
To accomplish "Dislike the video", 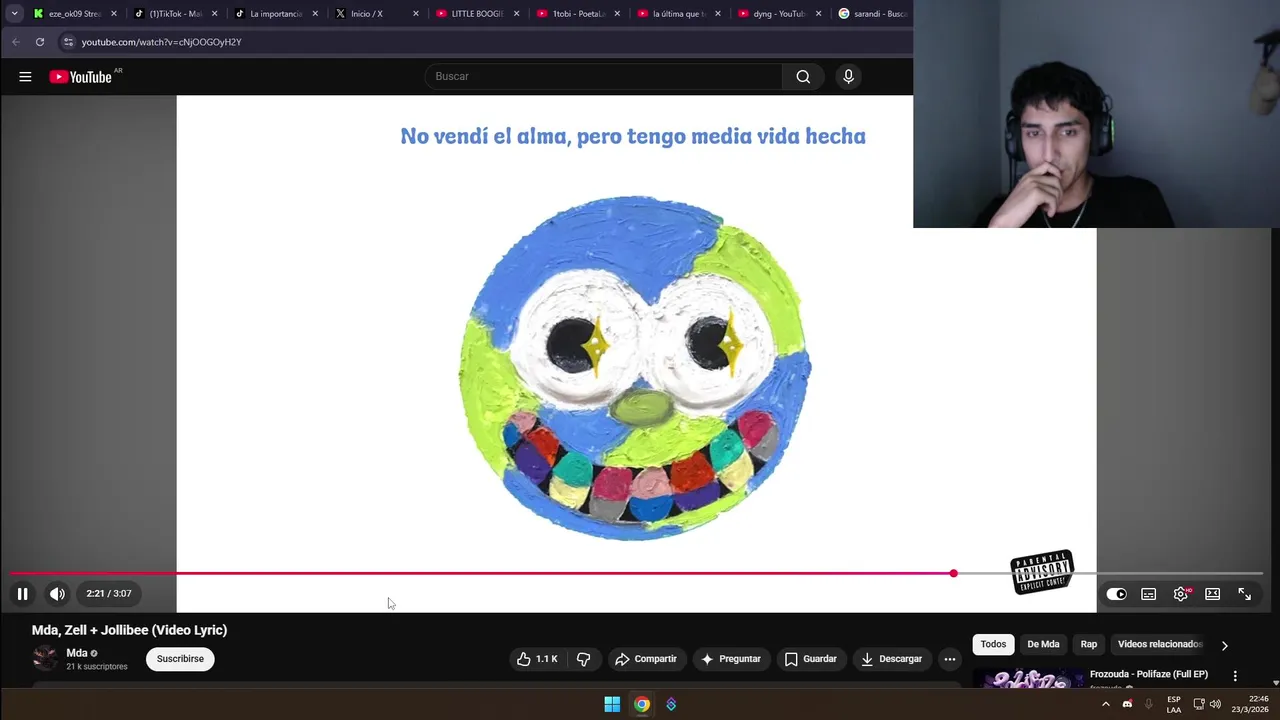I will [583, 659].
